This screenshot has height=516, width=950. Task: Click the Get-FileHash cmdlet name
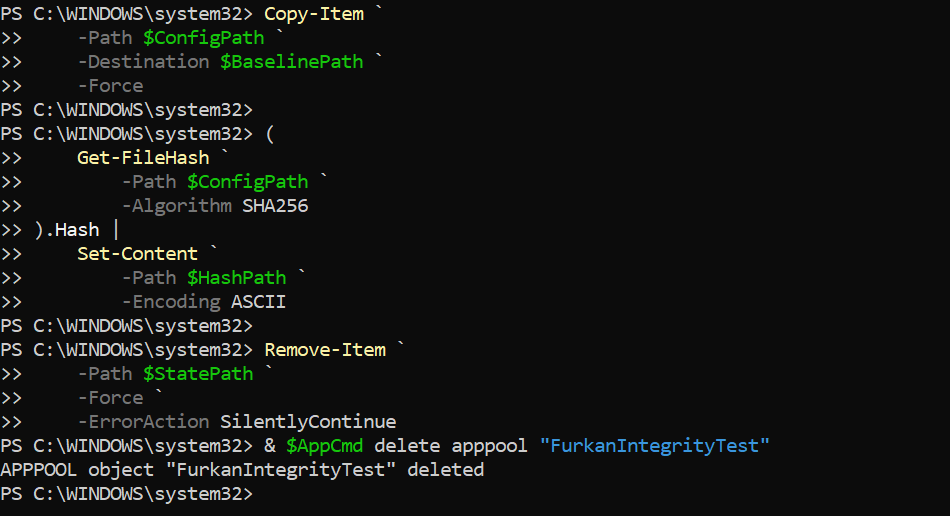(143, 157)
